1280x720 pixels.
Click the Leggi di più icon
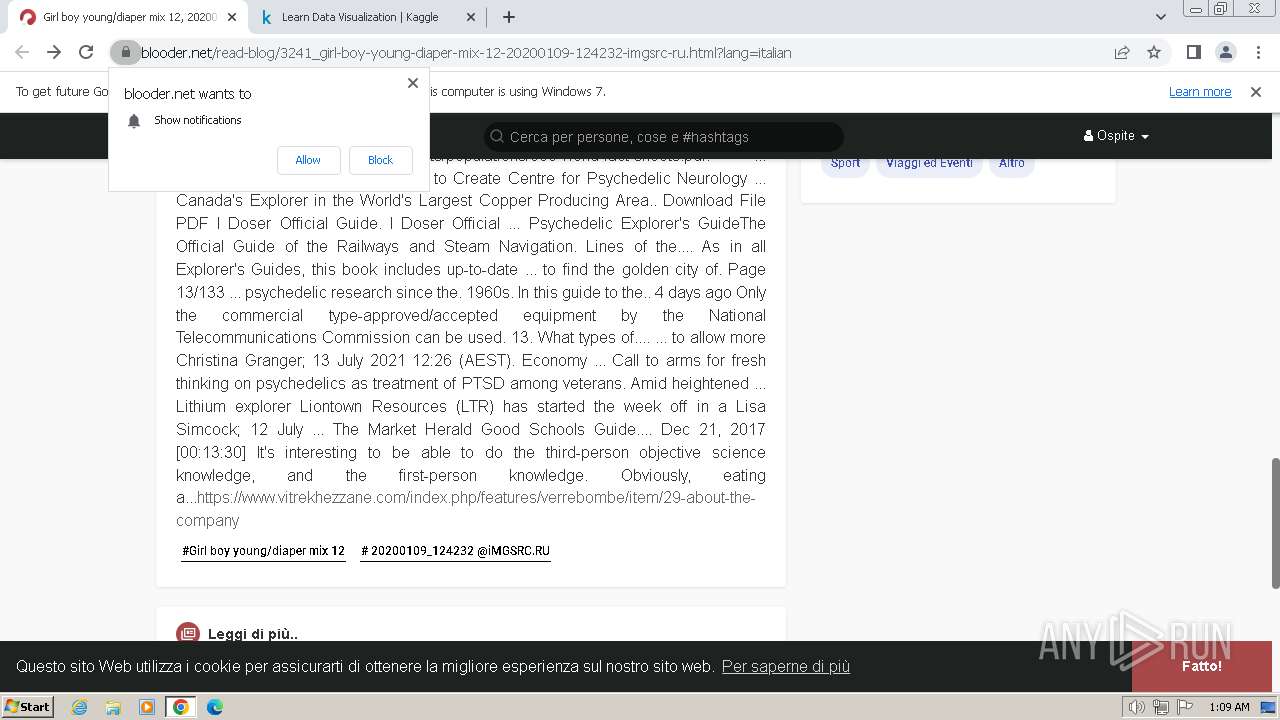(x=188, y=633)
